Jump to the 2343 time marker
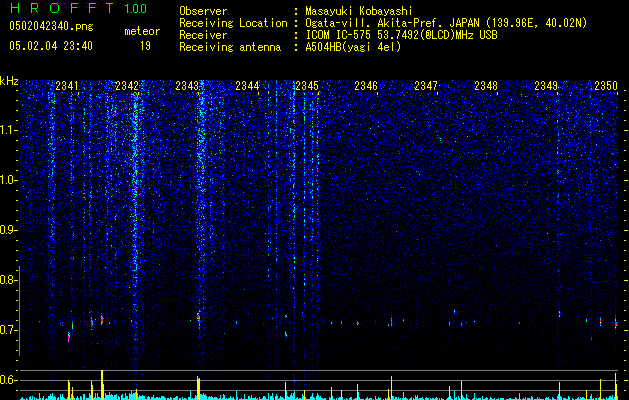 pyautogui.click(x=187, y=86)
